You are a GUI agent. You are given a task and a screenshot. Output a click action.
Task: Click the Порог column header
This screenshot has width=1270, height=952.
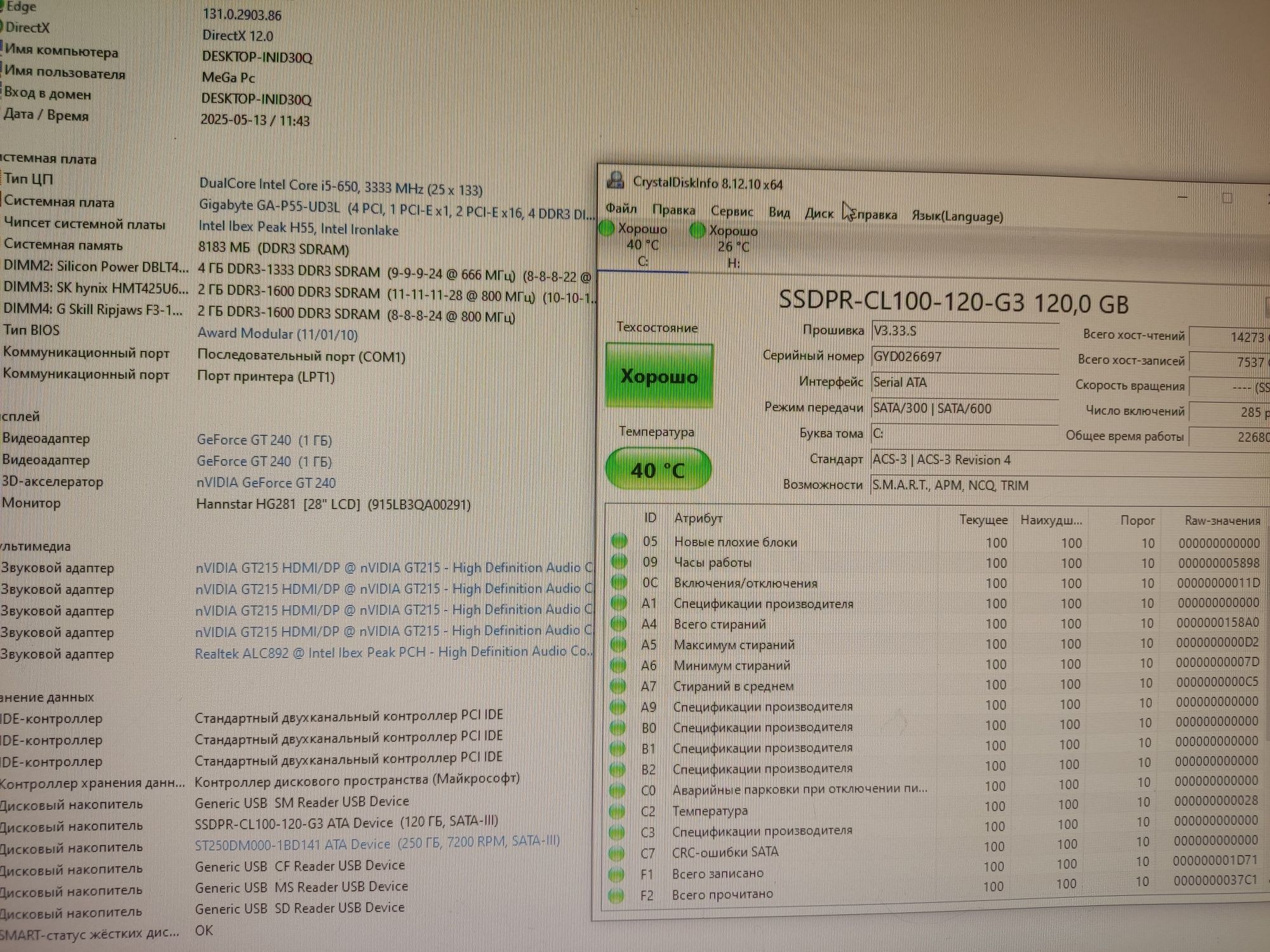1137,520
